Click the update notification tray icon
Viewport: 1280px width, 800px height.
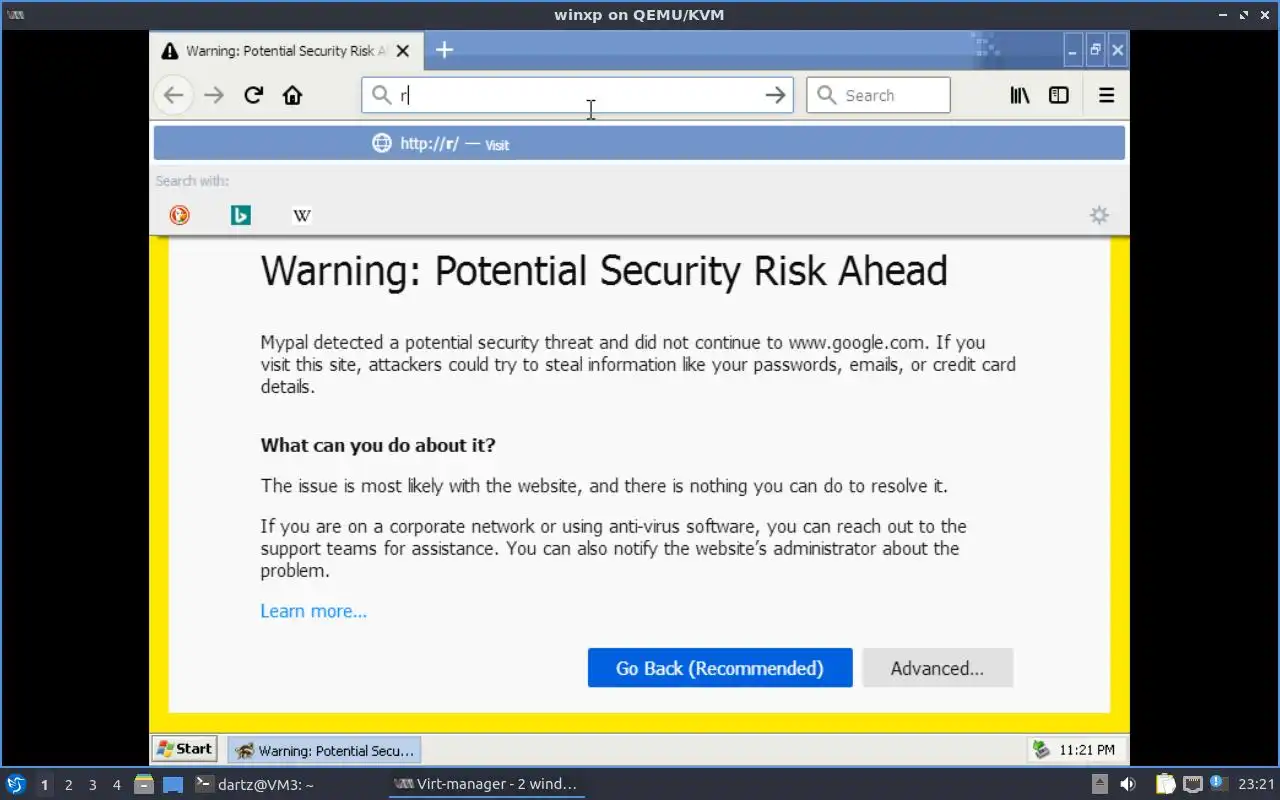(1217, 783)
